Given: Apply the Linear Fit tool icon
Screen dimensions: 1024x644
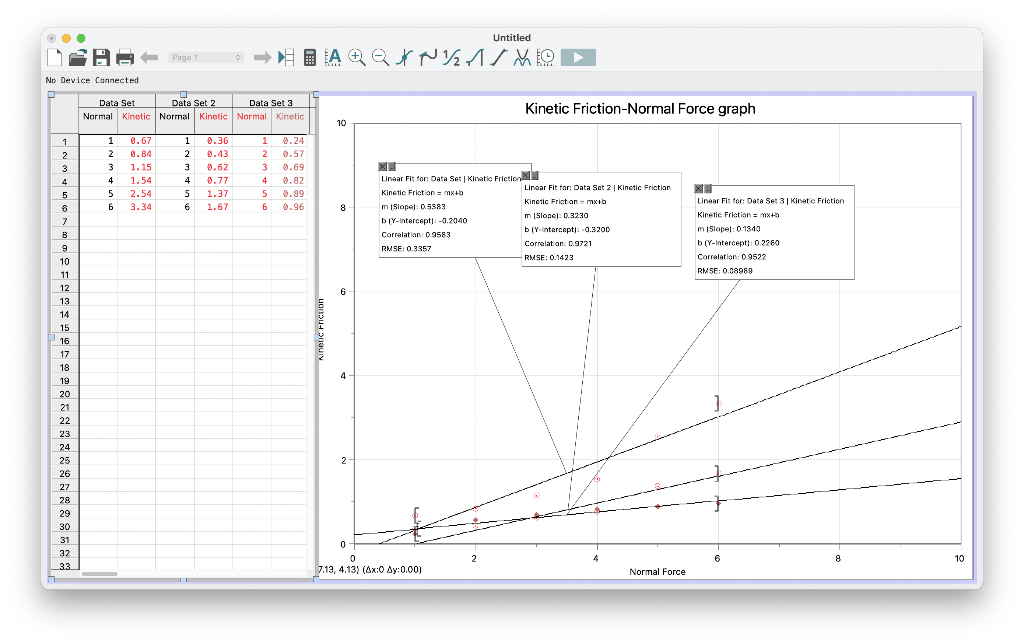Looking at the screenshot, I should [498, 57].
